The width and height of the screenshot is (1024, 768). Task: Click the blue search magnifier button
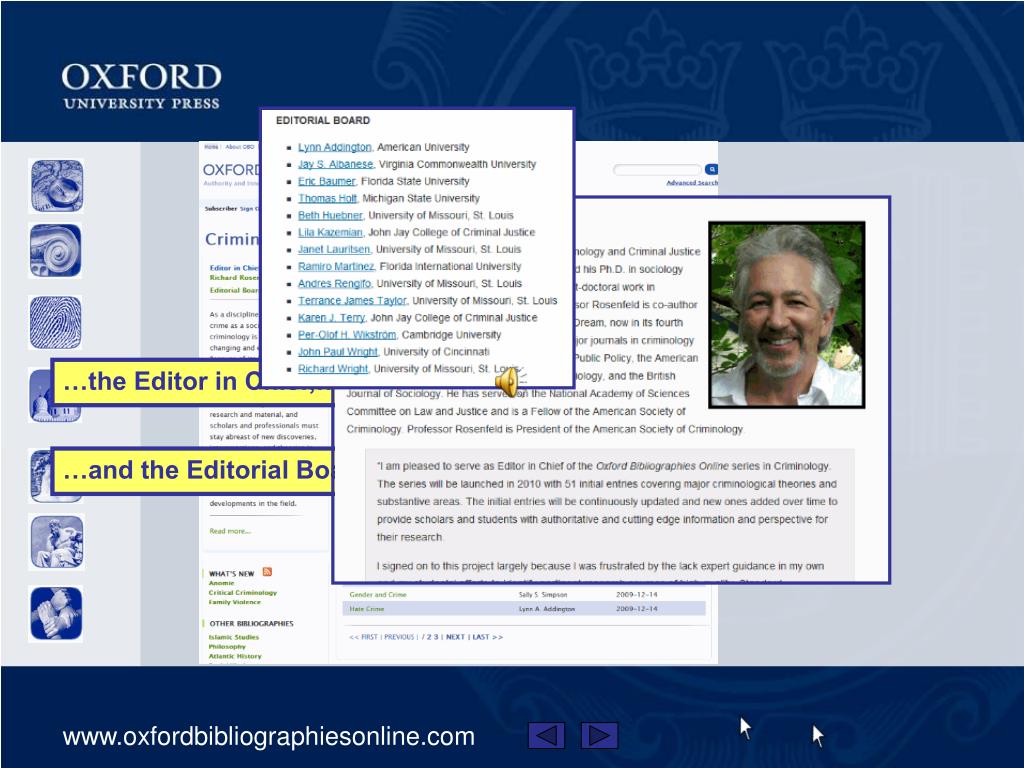[712, 169]
